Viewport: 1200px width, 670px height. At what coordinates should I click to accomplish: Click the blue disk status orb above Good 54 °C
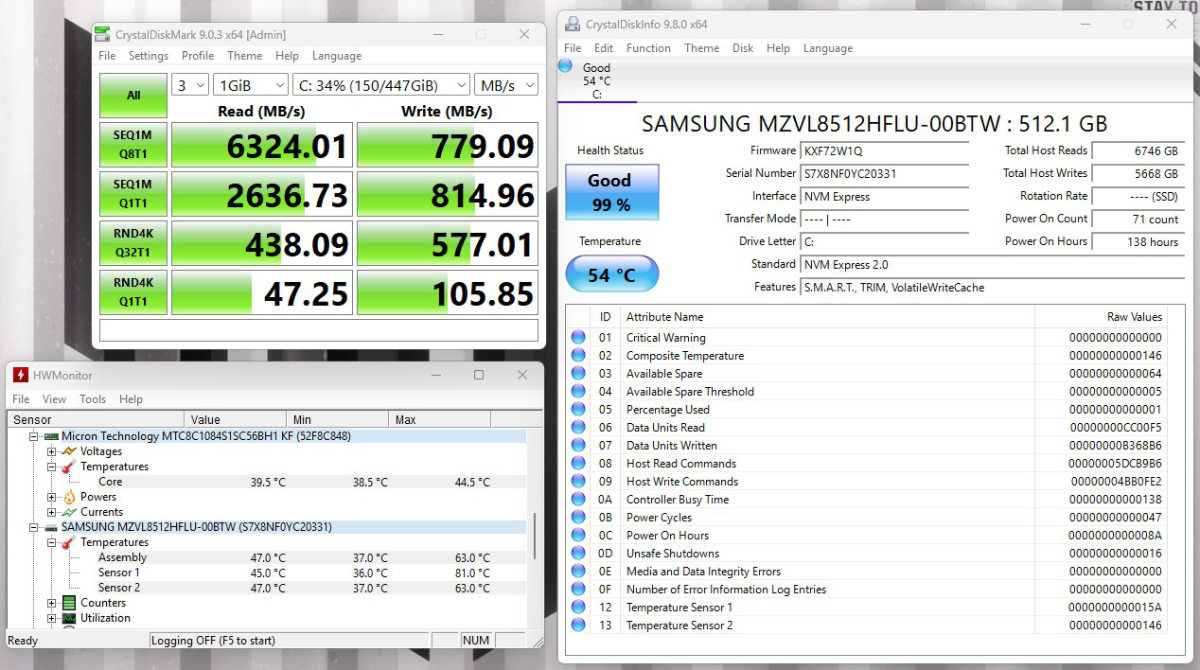pyautogui.click(x=566, y=66)
